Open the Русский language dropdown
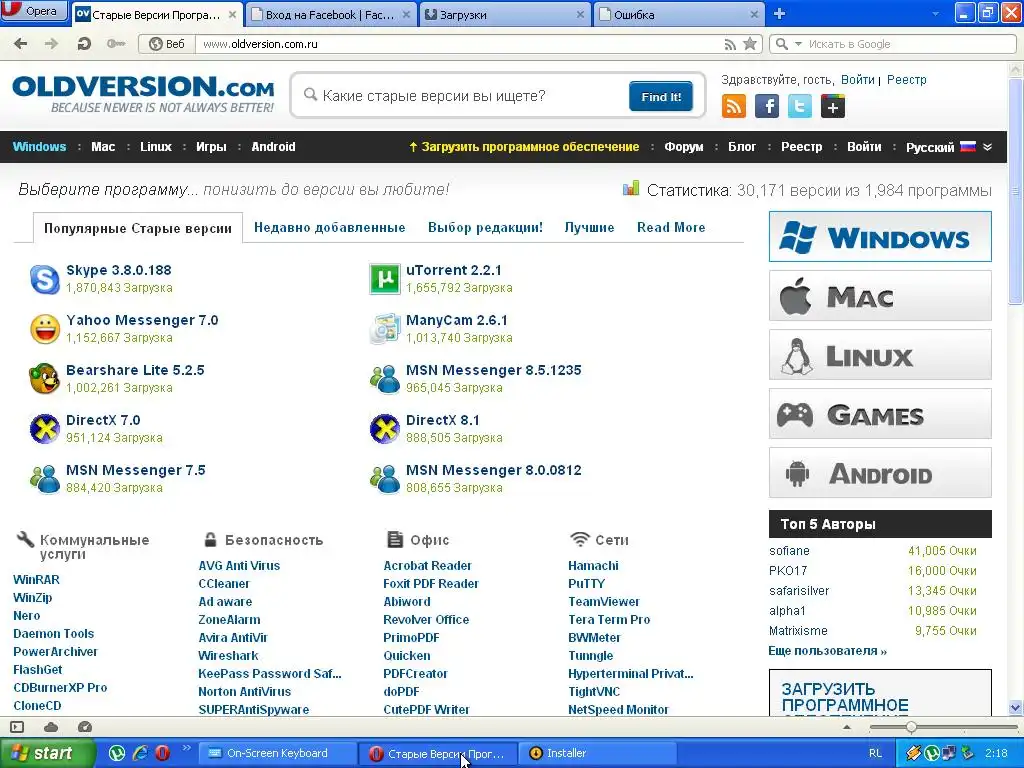 point(949,147)
